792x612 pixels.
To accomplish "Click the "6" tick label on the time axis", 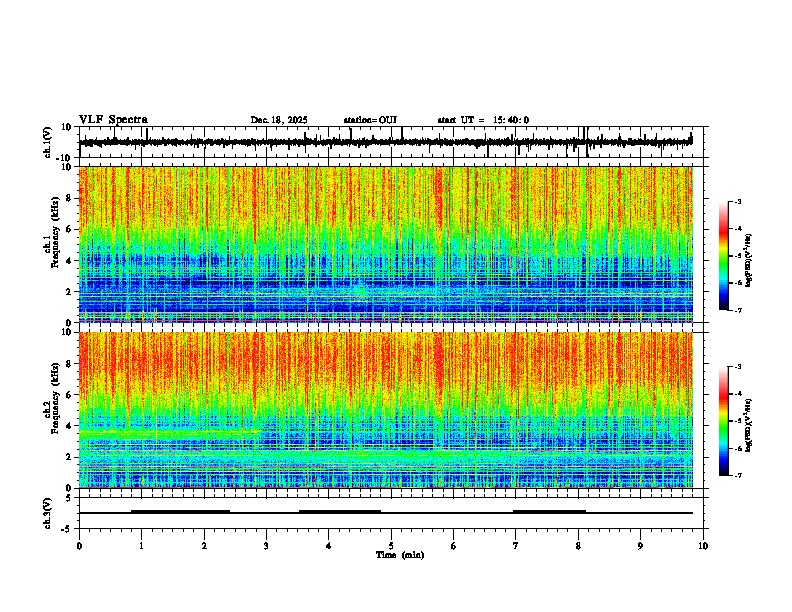I will (454, 546).
